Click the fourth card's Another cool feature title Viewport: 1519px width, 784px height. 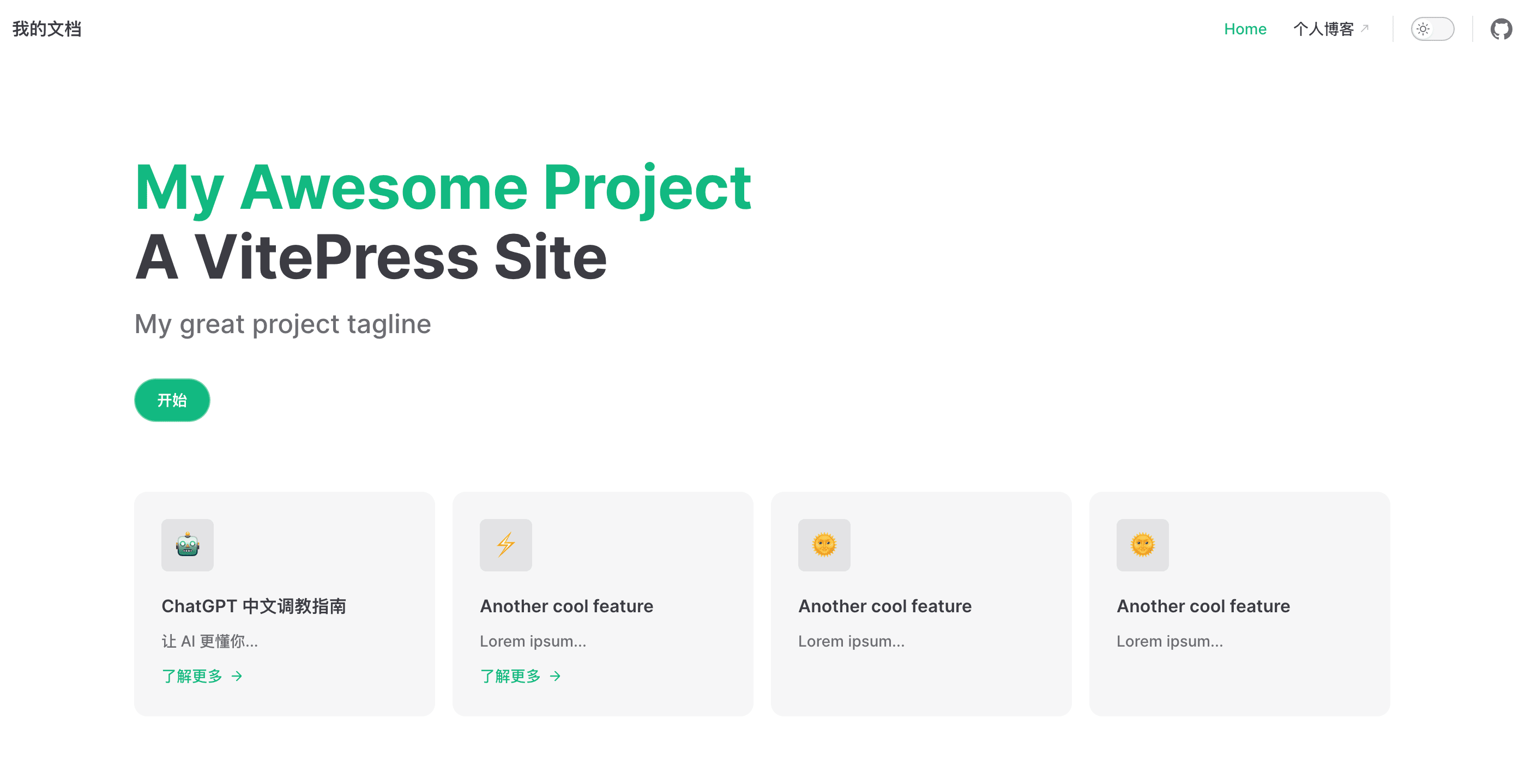pos(1203,606)
